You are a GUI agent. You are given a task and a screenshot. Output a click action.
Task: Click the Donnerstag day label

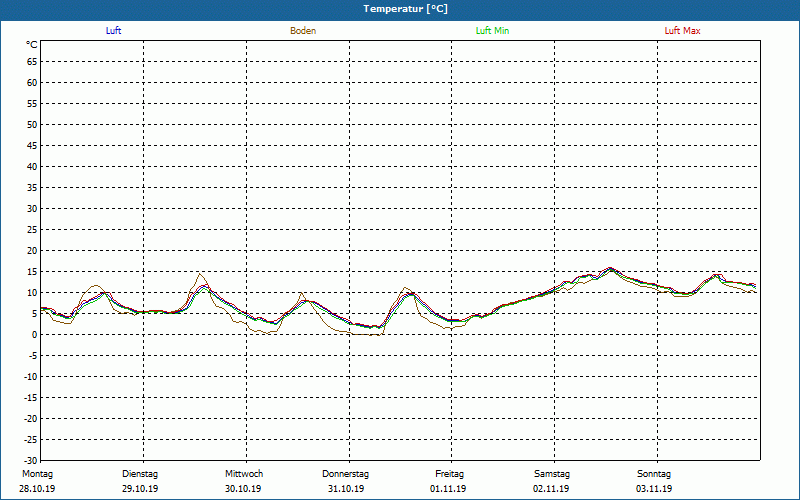point(345,474)
